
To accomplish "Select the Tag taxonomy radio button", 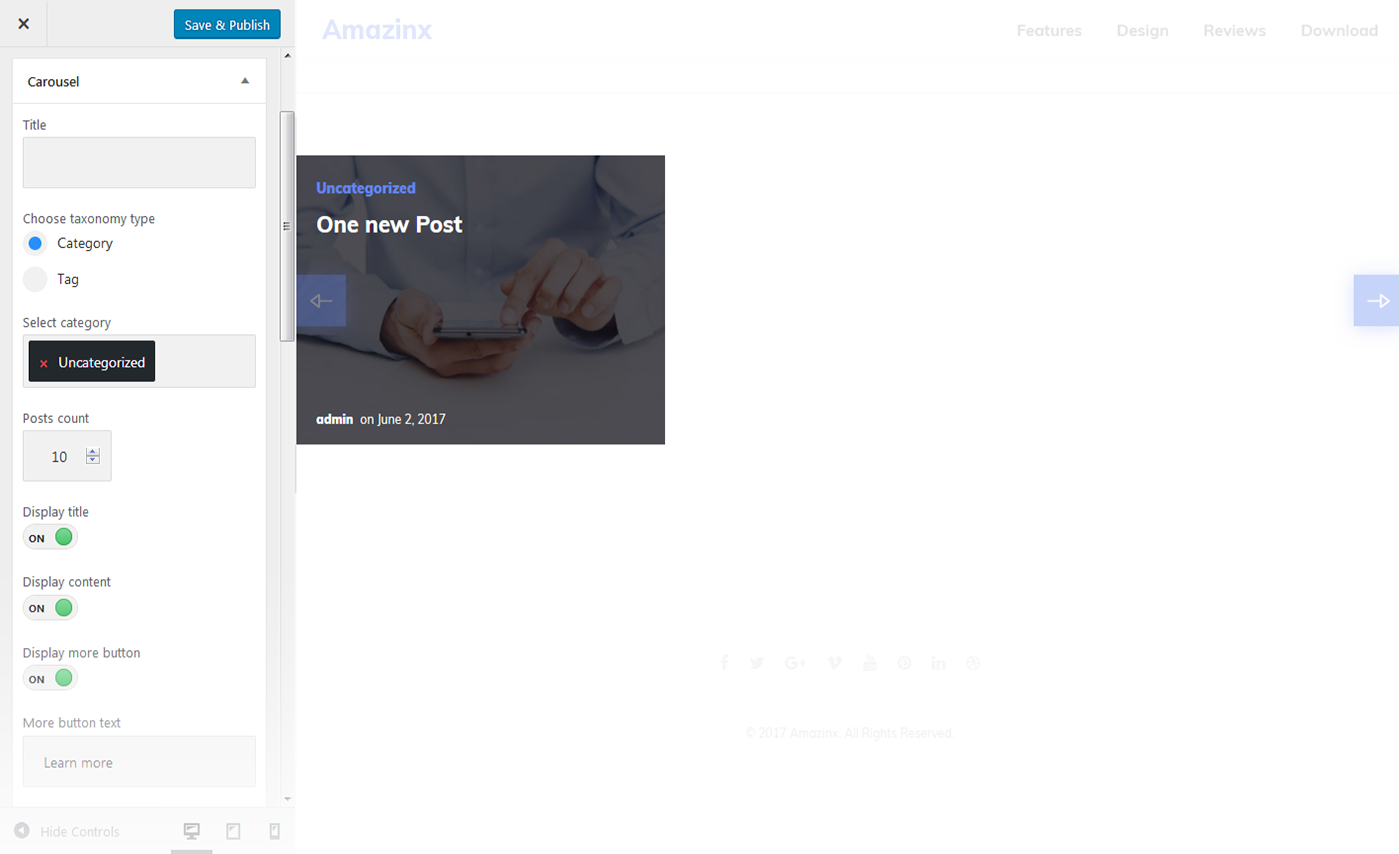I will pyautogui.click(x=35, y=280).
